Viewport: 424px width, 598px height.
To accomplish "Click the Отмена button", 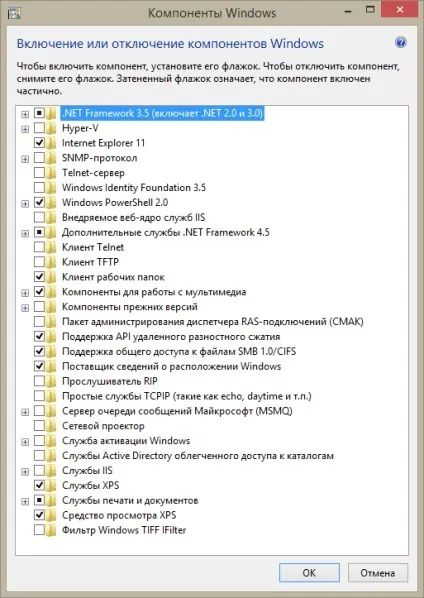I will click(x=377, y=572).
